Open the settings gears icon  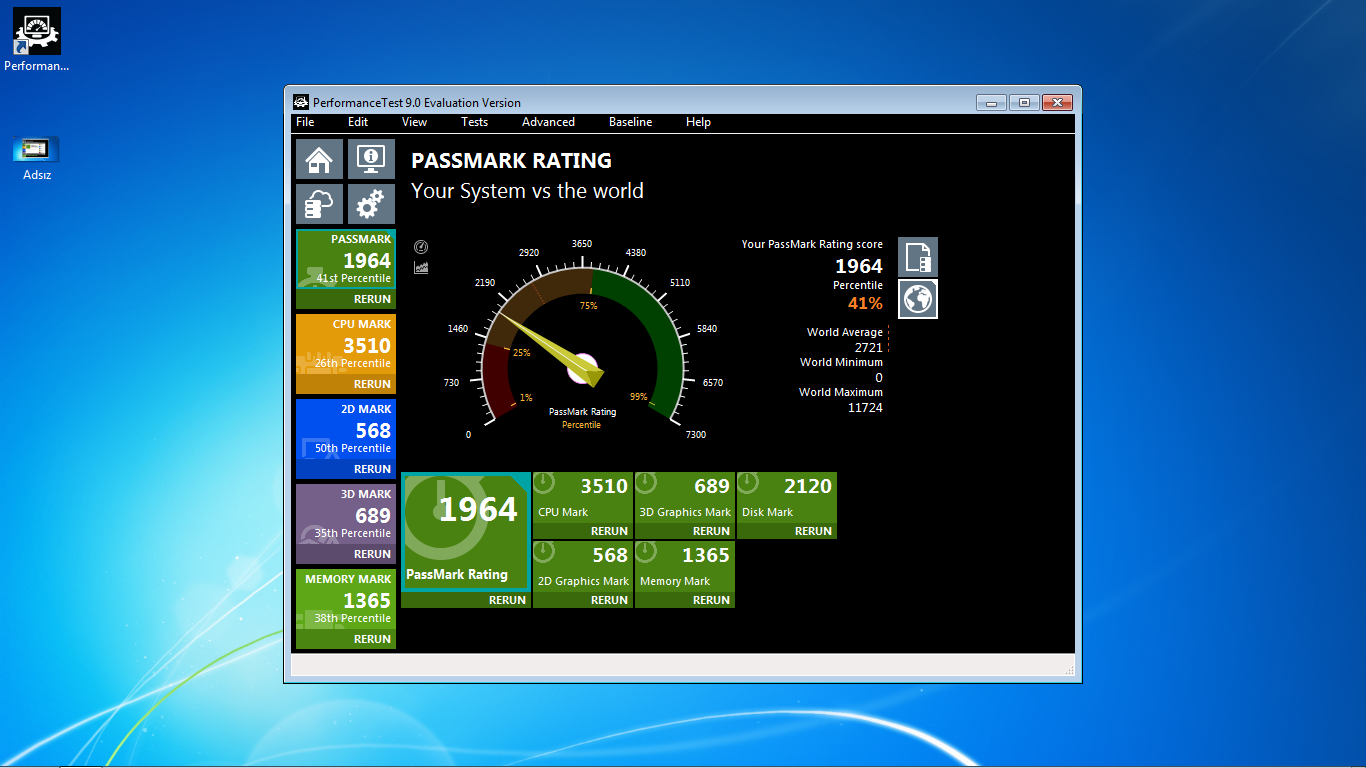(x=371, y=204)
